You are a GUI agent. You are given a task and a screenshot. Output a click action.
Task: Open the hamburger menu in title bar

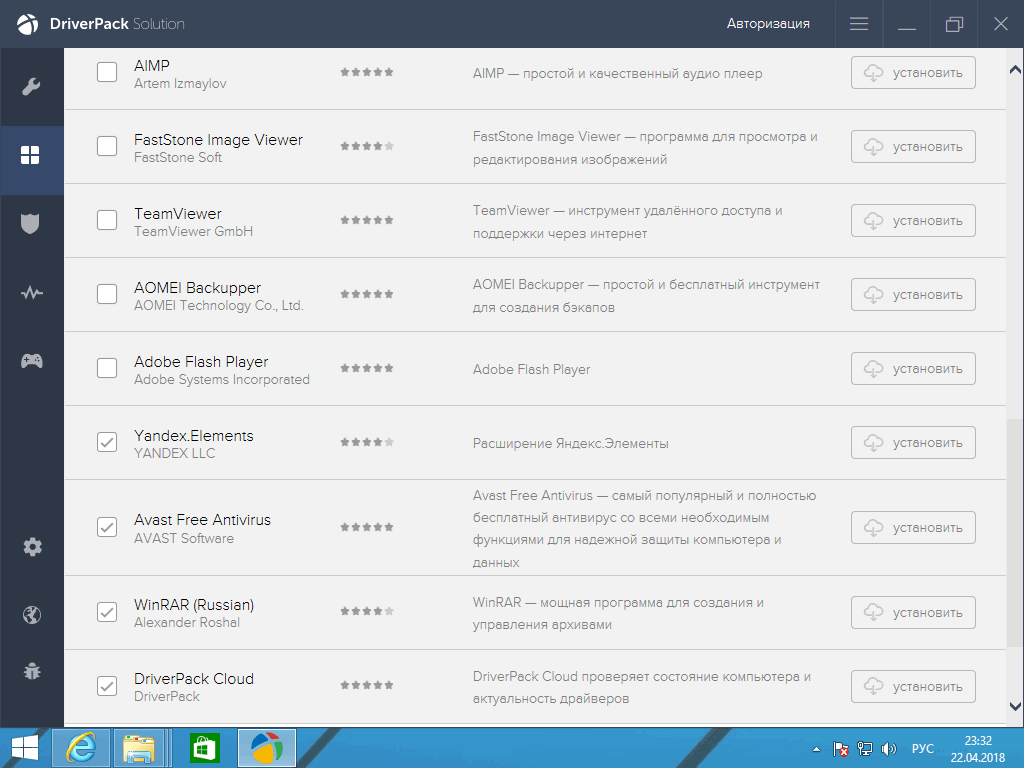pyautogui.click(x=859, y=24)
